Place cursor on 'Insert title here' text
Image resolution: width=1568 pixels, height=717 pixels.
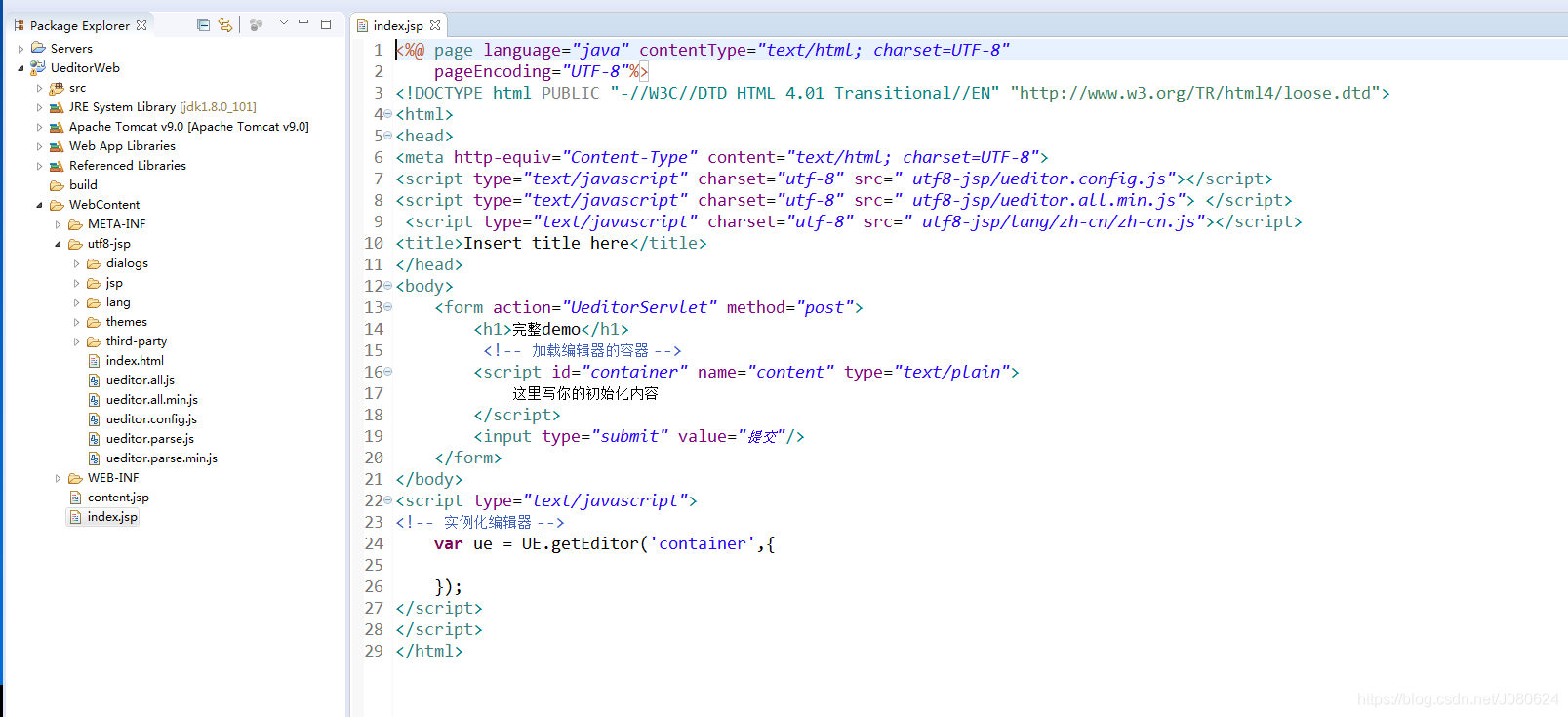[x=546, y=243]
